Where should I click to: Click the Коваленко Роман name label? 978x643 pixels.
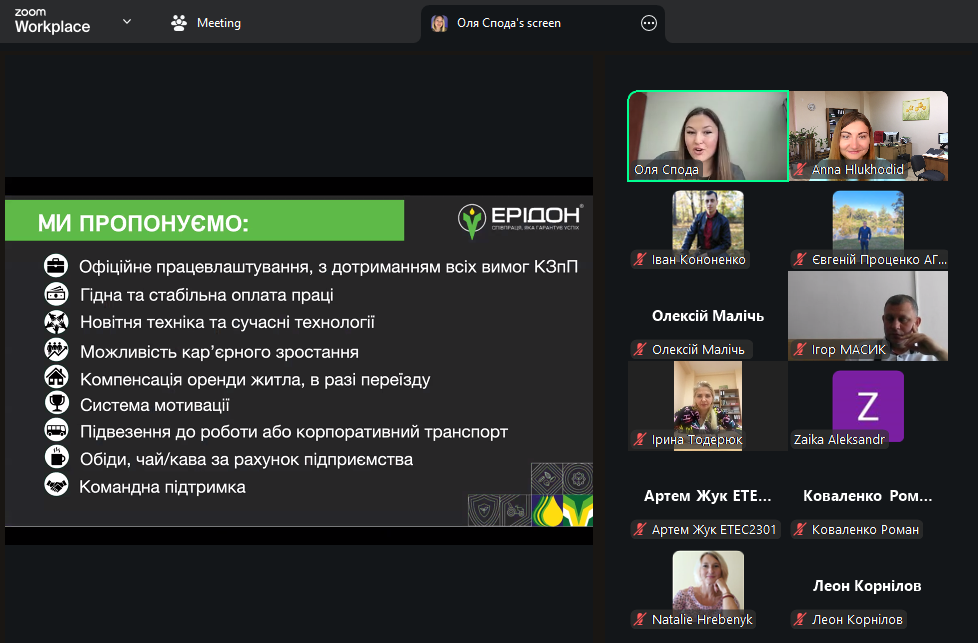(866, 530)
